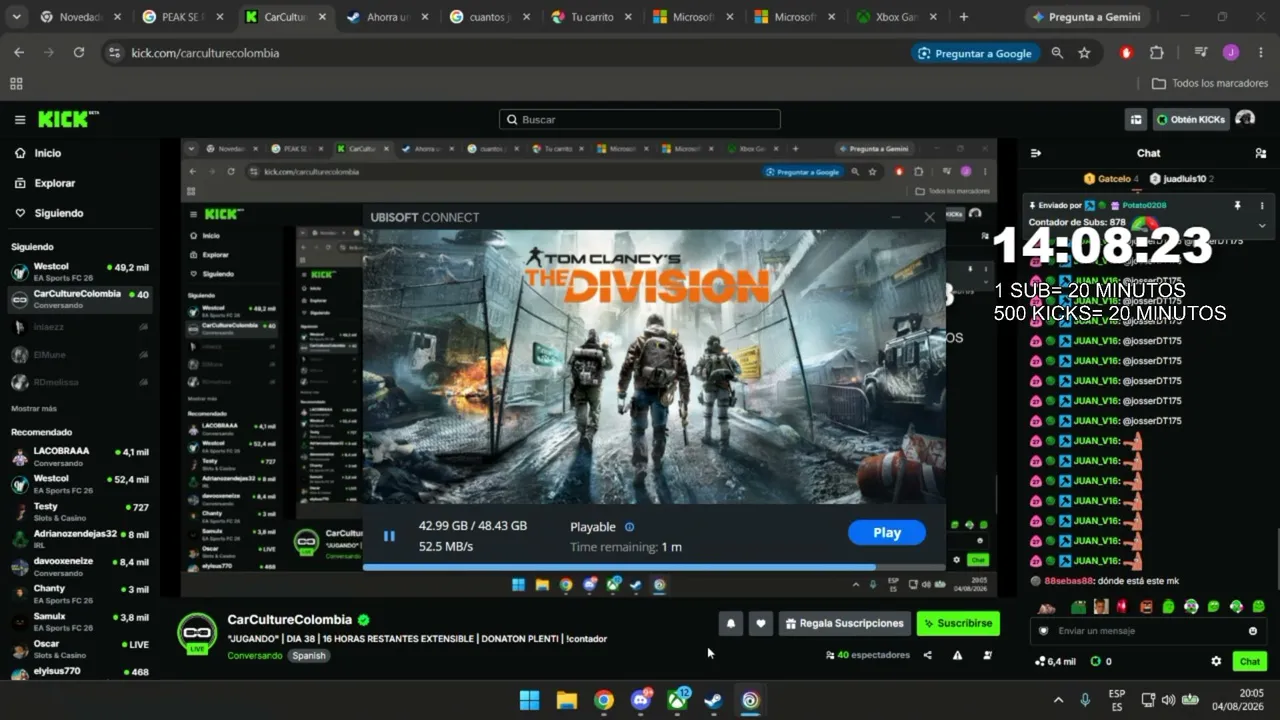Open Ubisoft Connect from the taskbar

(750, 700)
